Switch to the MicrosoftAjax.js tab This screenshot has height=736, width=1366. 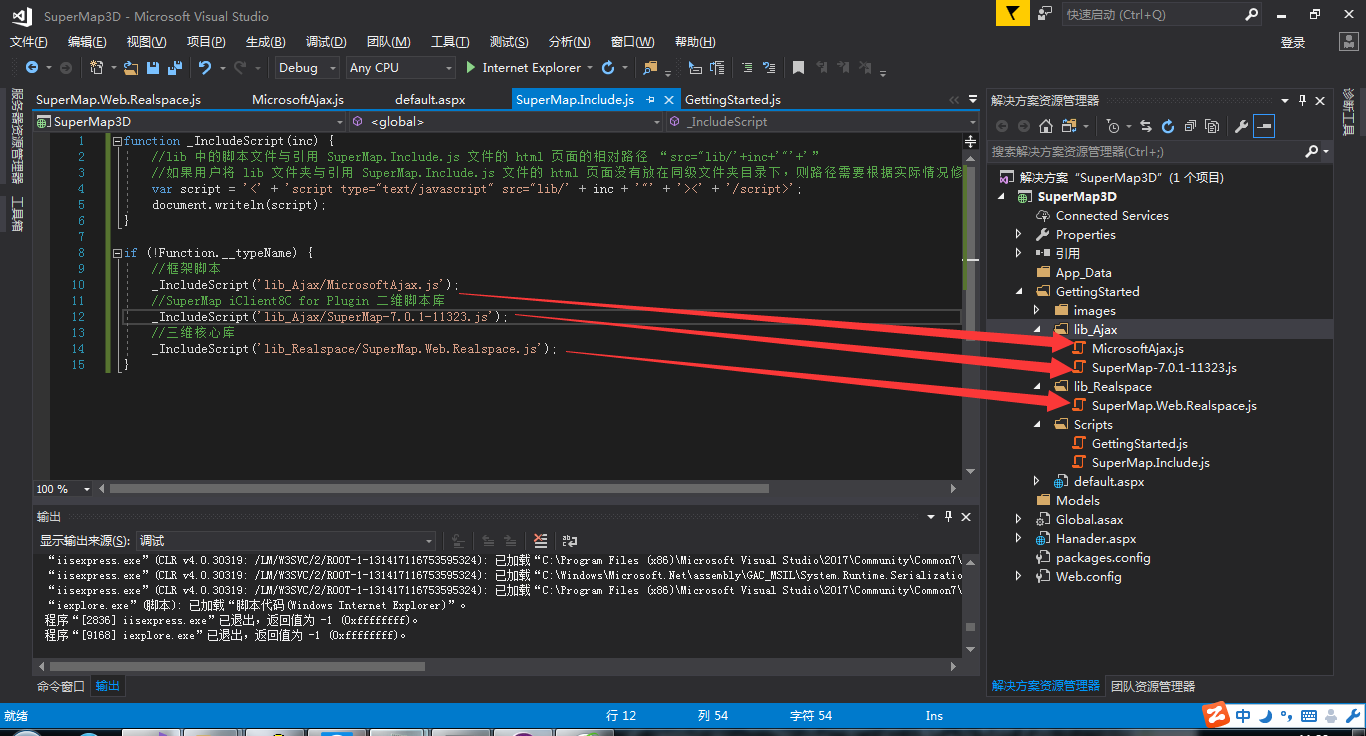[x=298, y=100]
